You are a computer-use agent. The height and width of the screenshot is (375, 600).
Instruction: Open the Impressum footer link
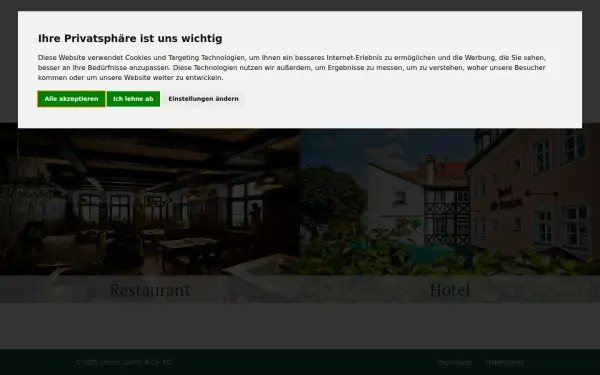pos(455,362)
